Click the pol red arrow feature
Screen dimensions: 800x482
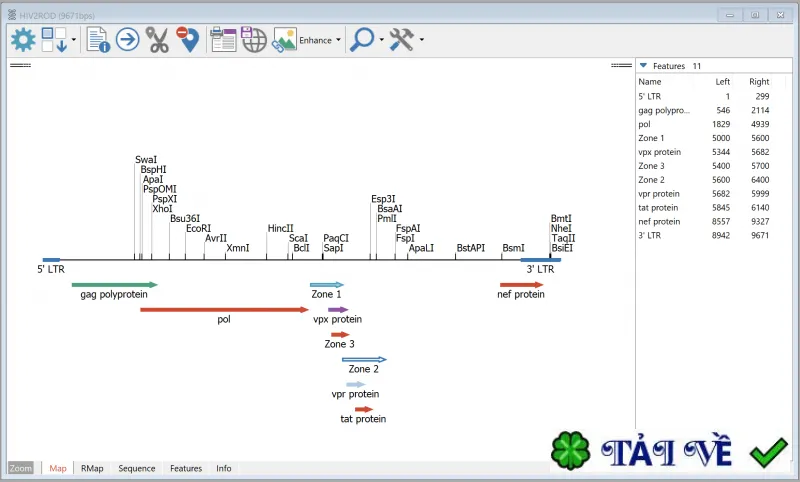coord(224,310)
